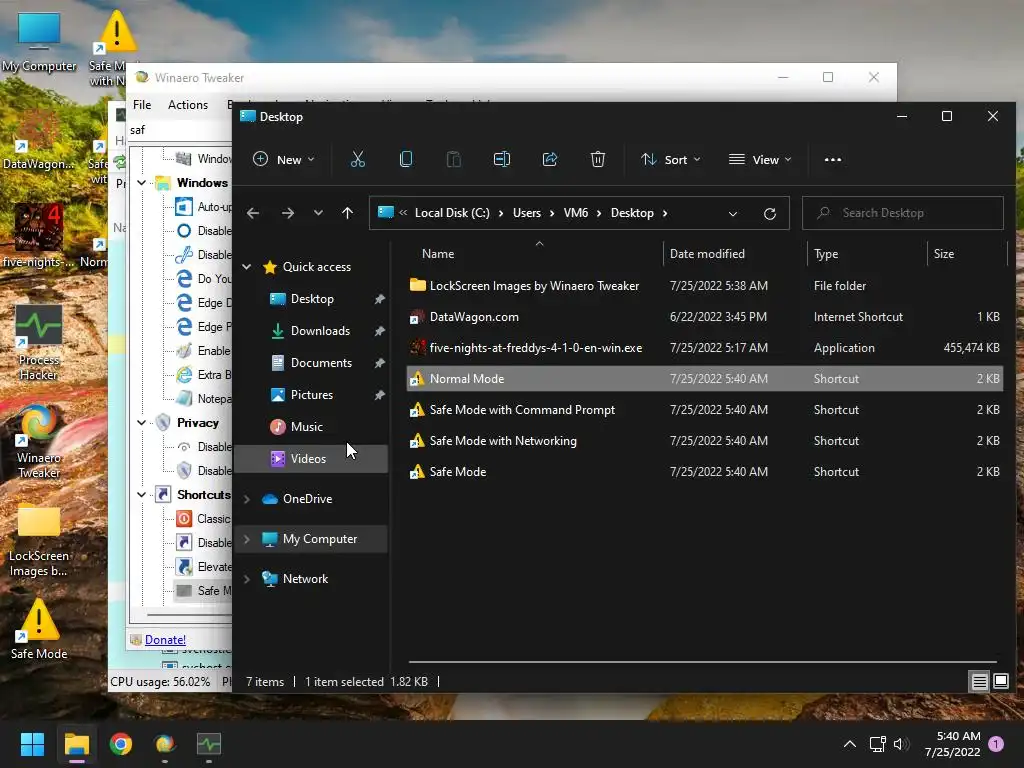Click the Donate! link in Winaero Tweaker
Image resolution: width=1024 pixels, height=768 pixels.
[165, 640]
